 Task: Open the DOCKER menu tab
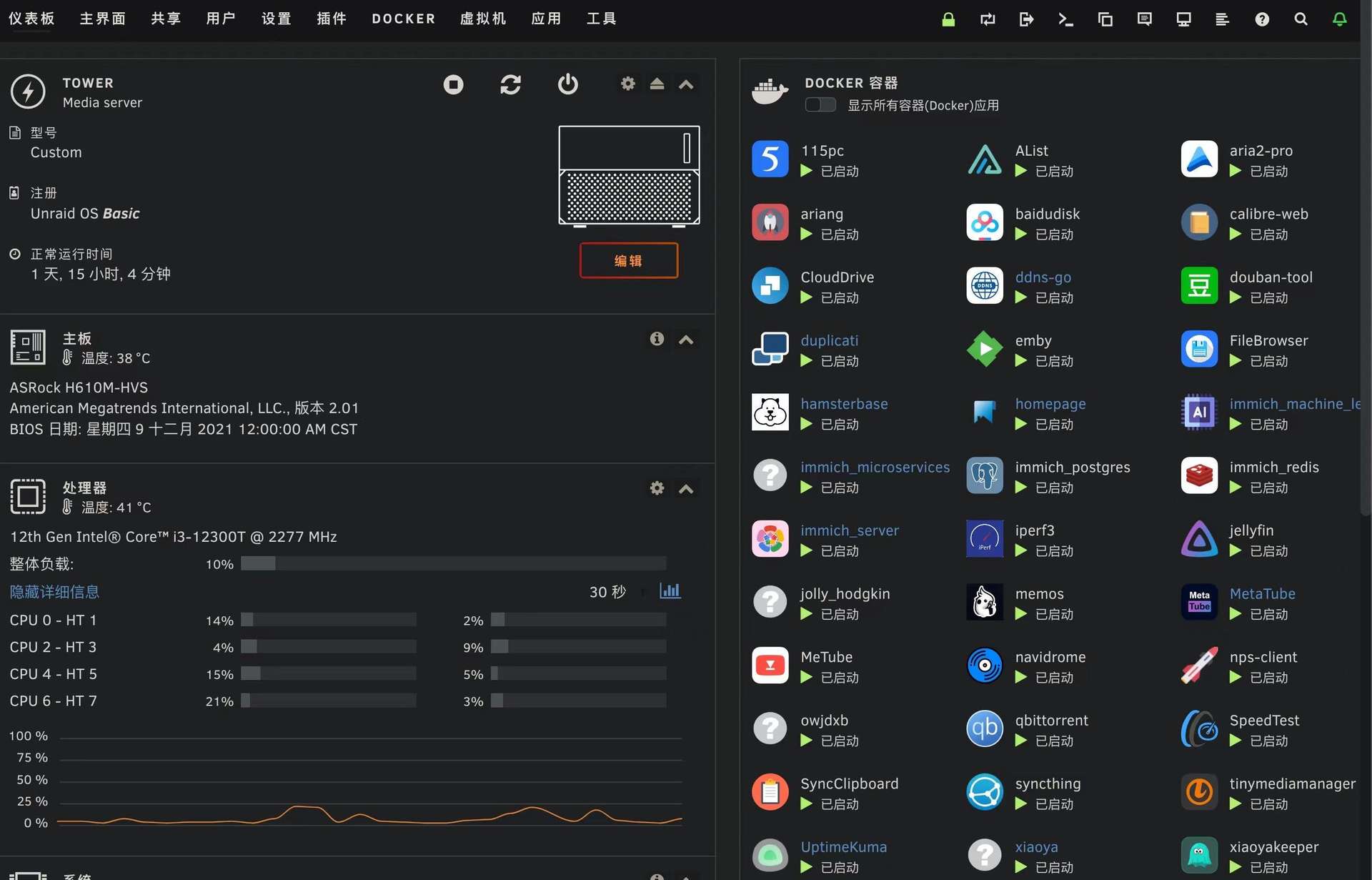[403, 19]
